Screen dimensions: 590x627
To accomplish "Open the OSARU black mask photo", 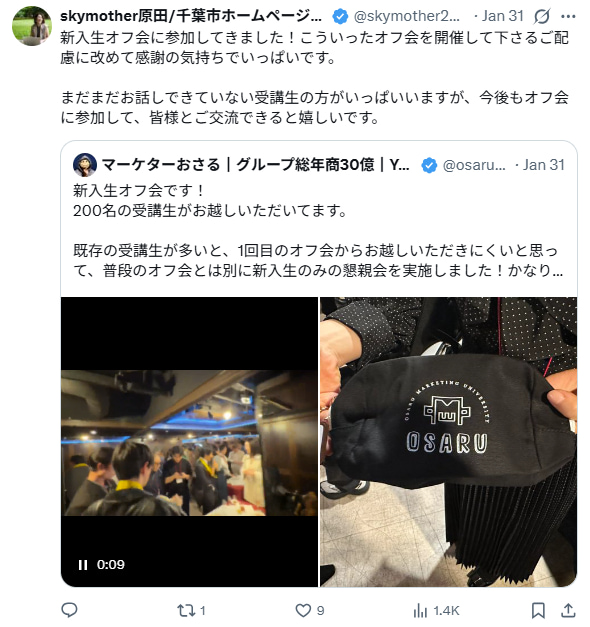I will pyautogui.click(x=448, y=442).
